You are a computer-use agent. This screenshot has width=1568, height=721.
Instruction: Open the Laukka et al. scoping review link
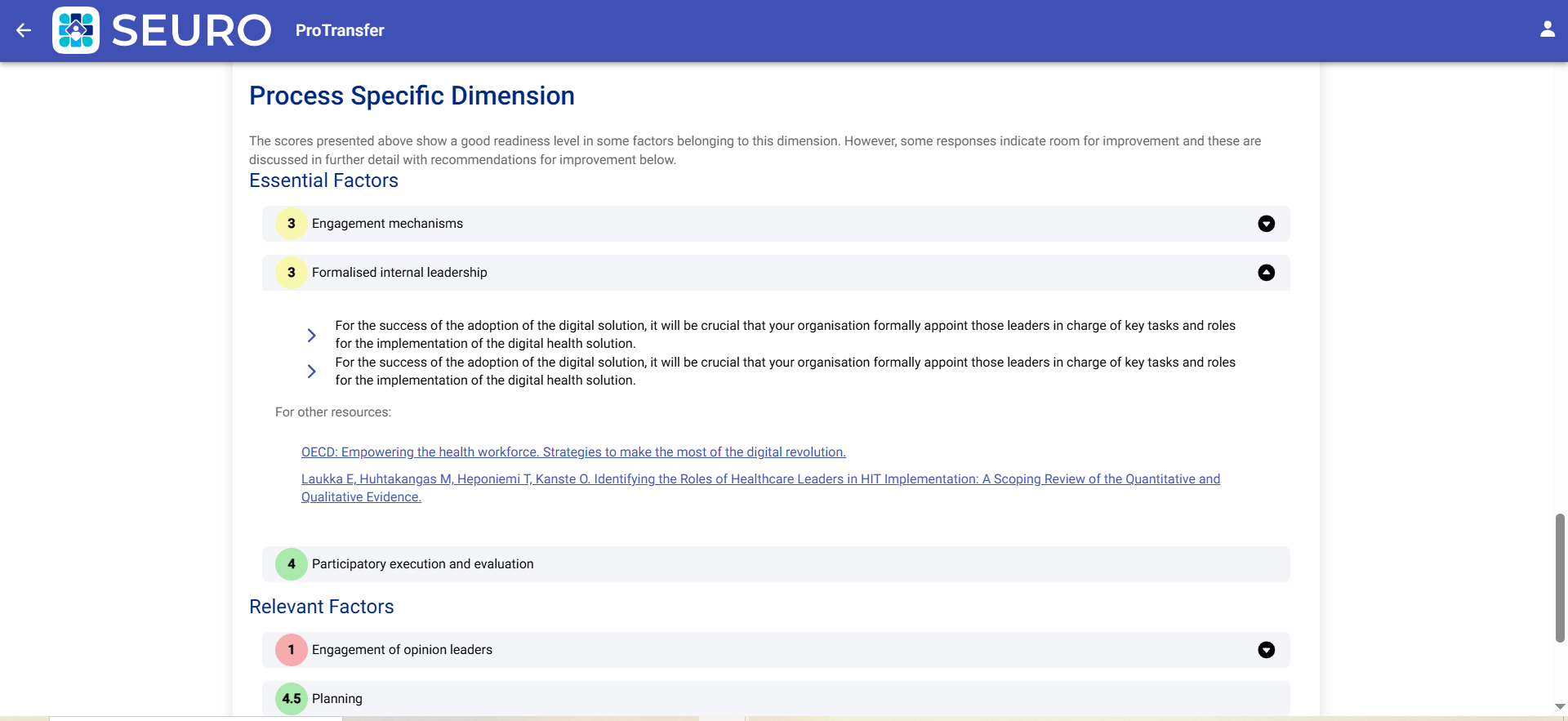pos(759,479)
